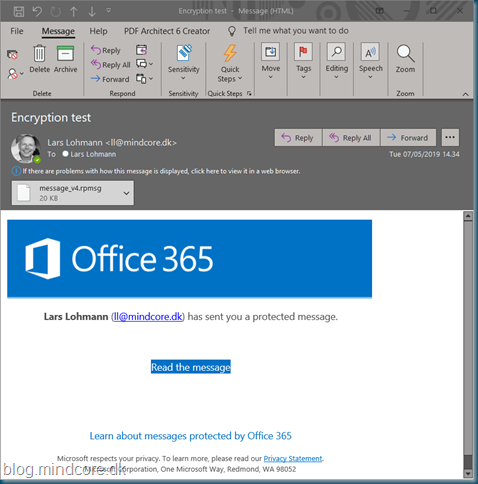This screenshot has height=484, width=478.
Task: Click Reply All in the ribbon
Action: click(x=110, y=65)
